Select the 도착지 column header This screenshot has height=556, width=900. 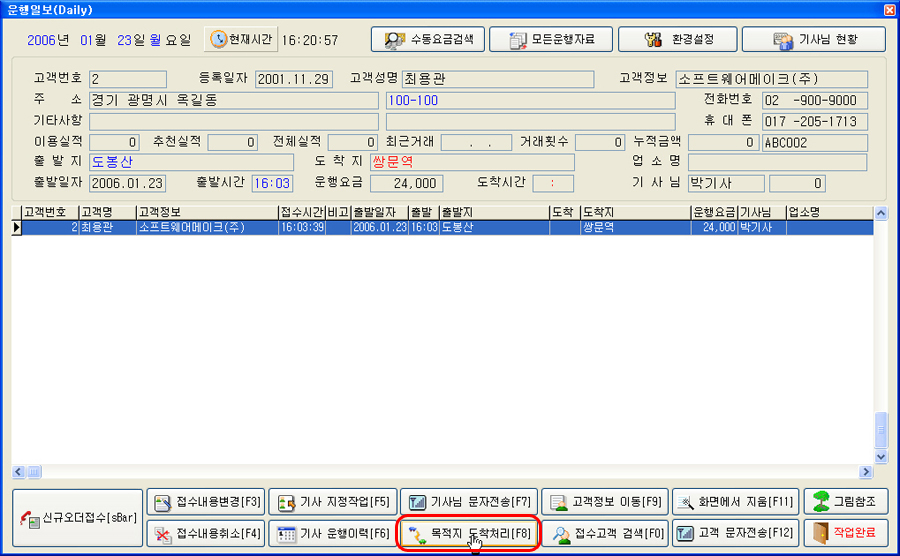pyautogui.click(x=635, y=212)
